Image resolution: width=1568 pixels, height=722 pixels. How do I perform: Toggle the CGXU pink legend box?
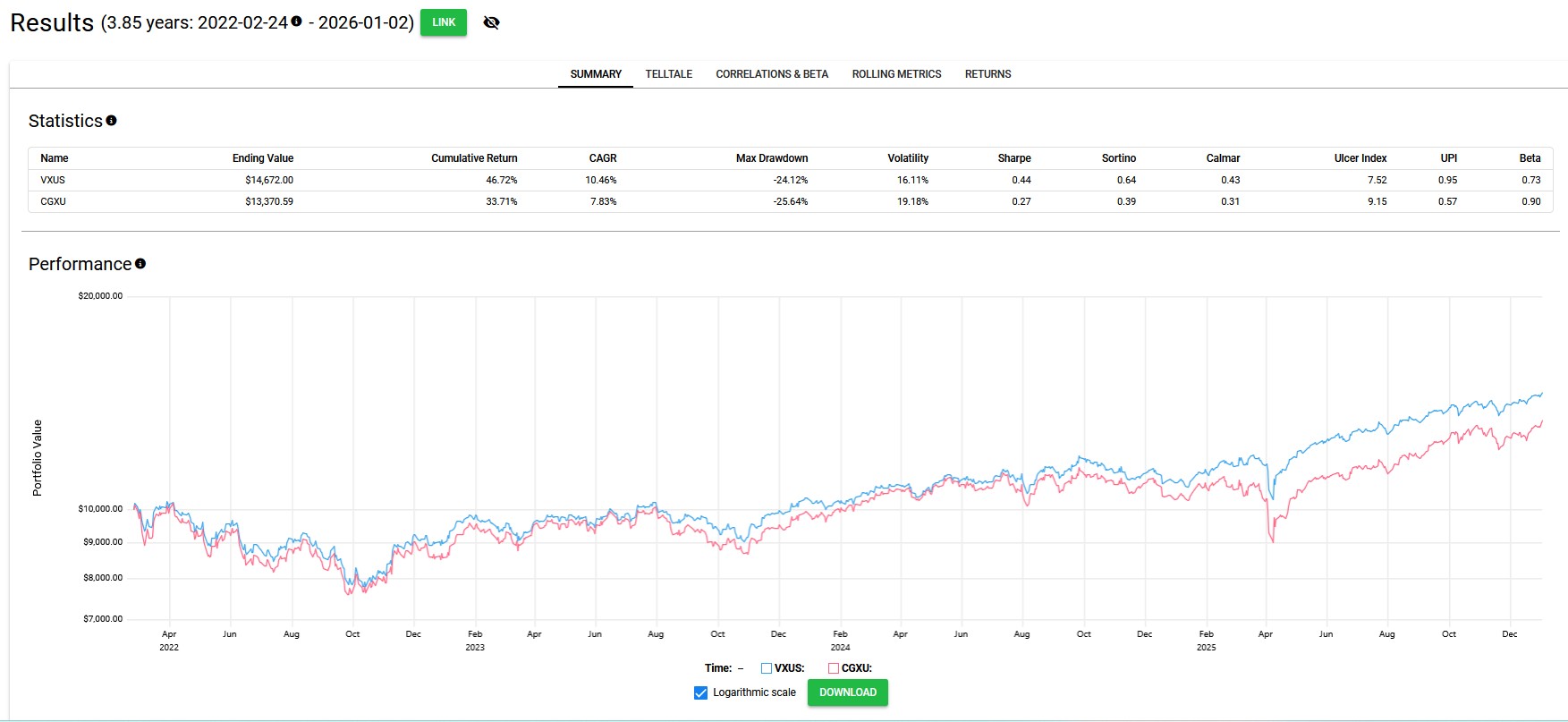(x=834, y=668)
